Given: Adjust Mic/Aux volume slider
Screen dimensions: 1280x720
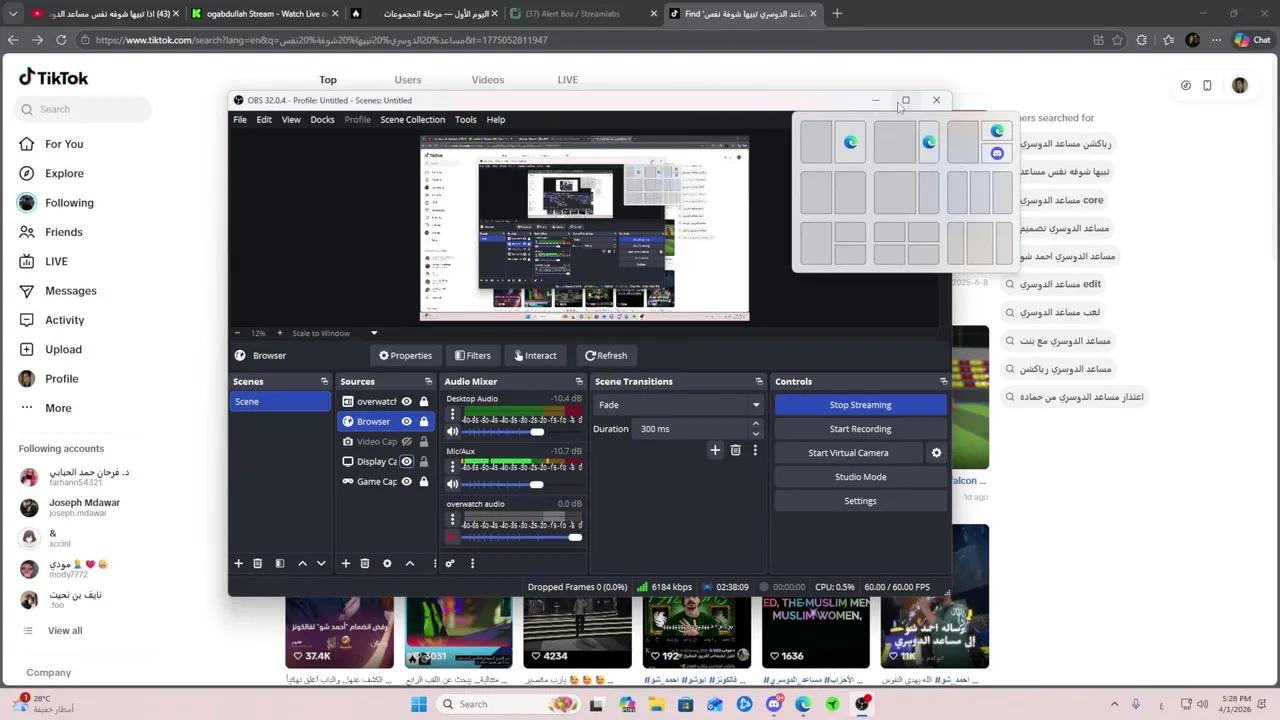Looking at the screenshot, I should tap(519, 484).
